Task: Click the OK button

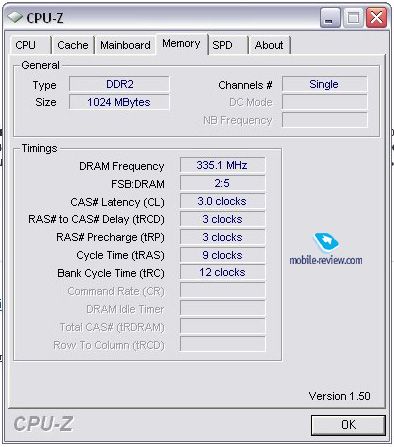Action: 348,425
